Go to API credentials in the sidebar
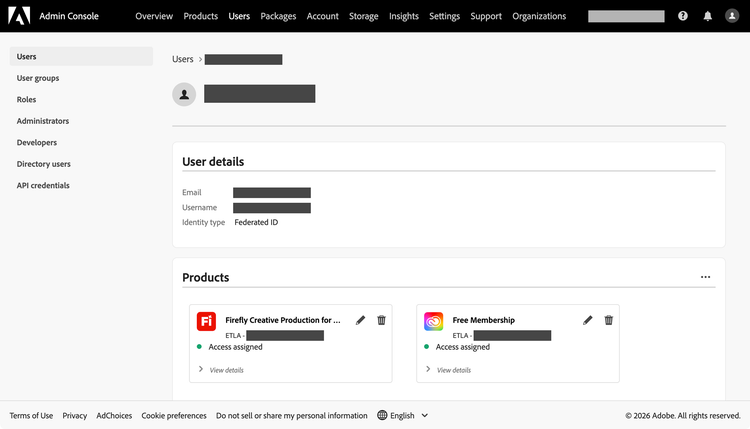 pos(43,186)
